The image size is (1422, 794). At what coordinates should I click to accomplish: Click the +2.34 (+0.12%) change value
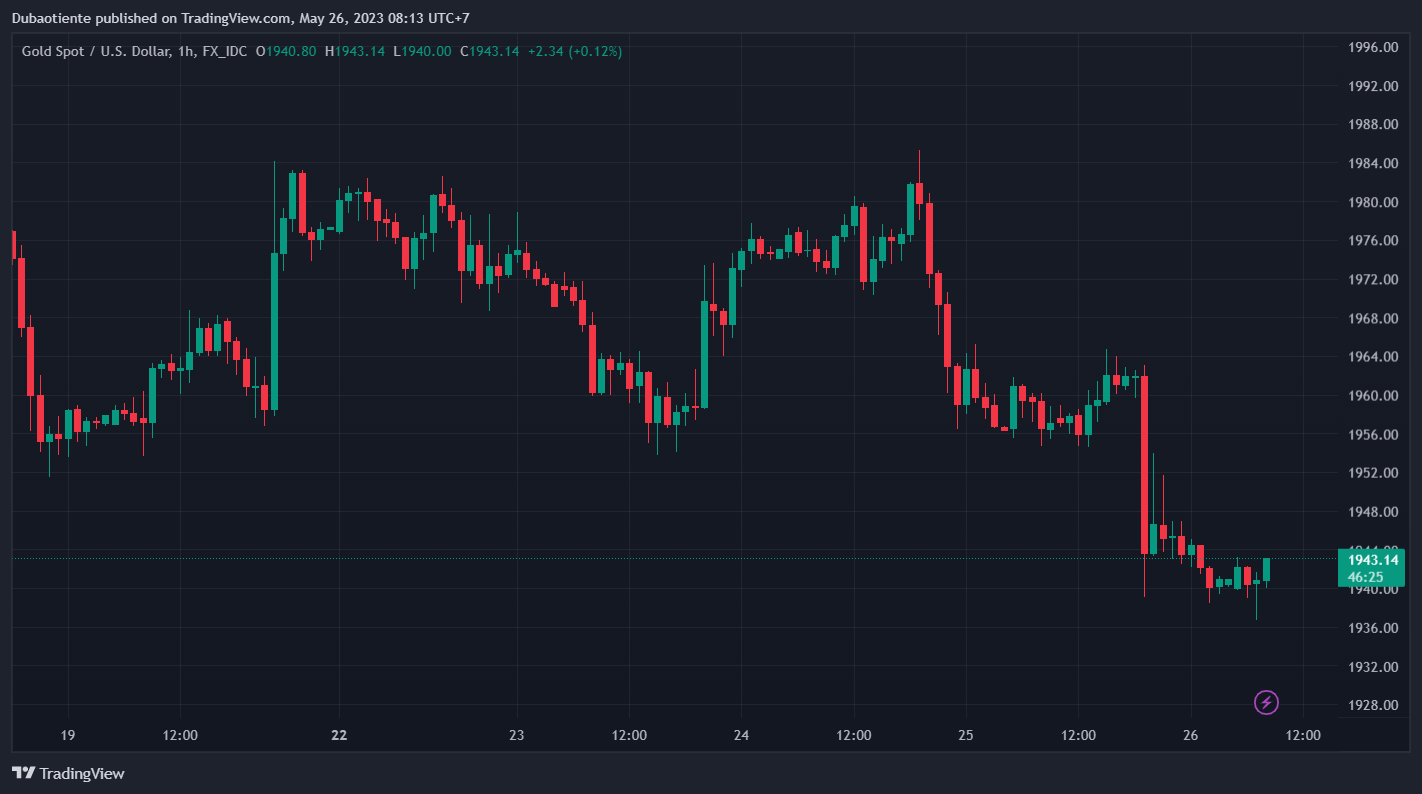pyautogui.click(x=575, y=51)
